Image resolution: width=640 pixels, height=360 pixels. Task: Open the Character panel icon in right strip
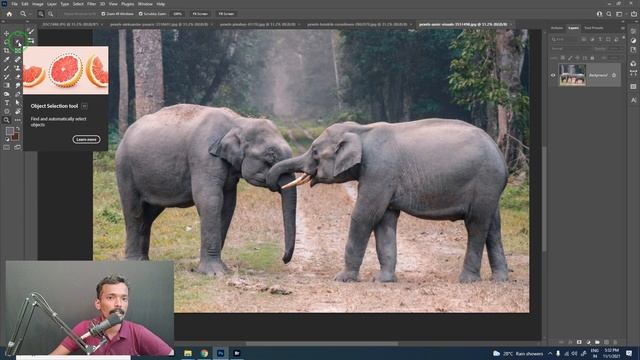633,100
